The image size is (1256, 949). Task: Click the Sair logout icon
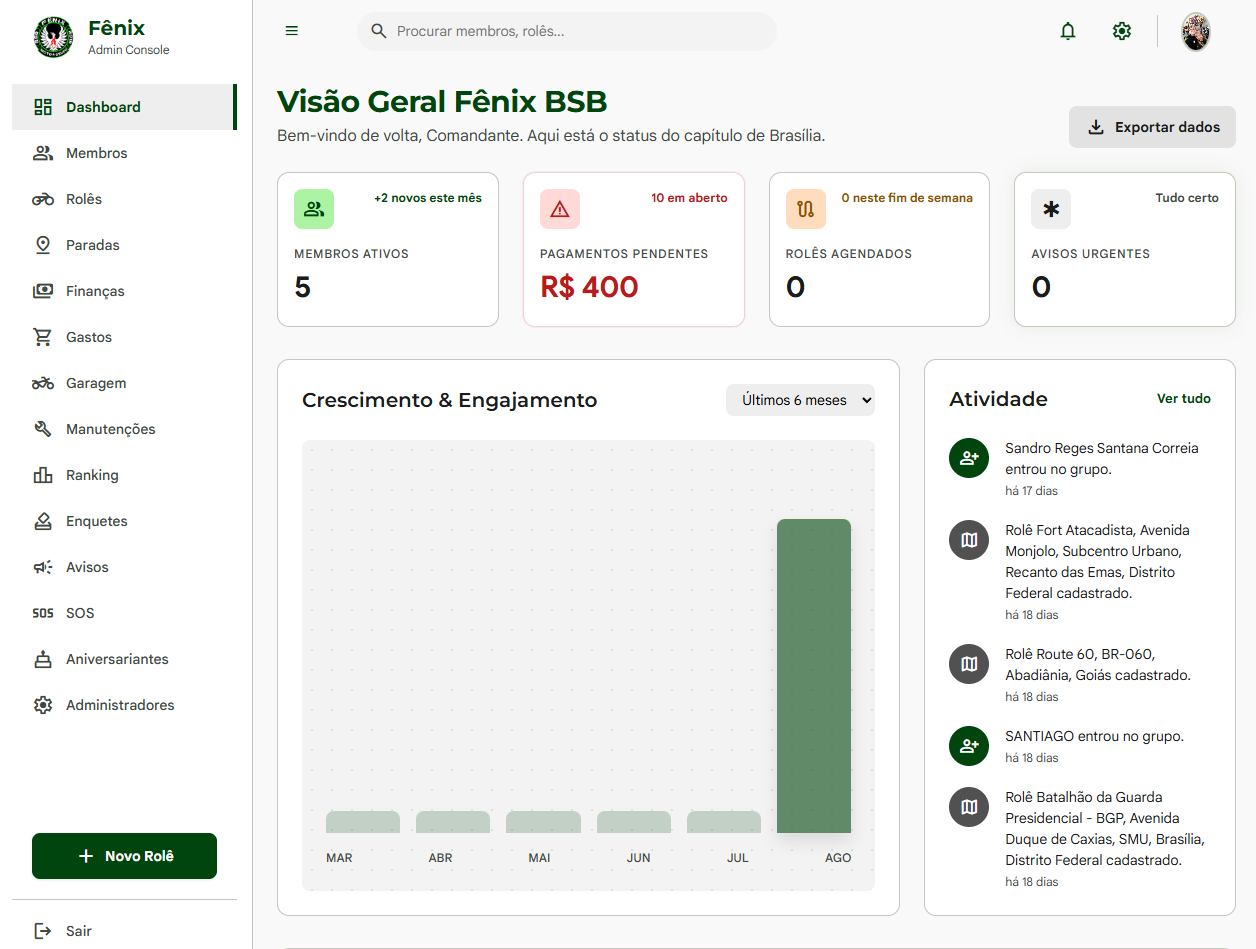(x=43, y=931)
